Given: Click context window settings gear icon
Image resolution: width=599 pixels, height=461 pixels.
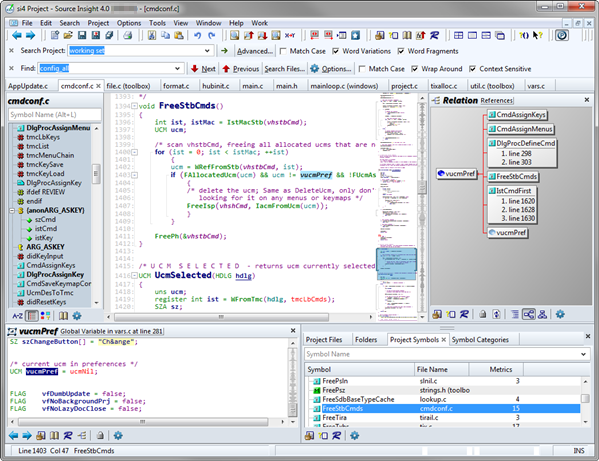Looking at the screenshot, I should [x=118, y=435].
